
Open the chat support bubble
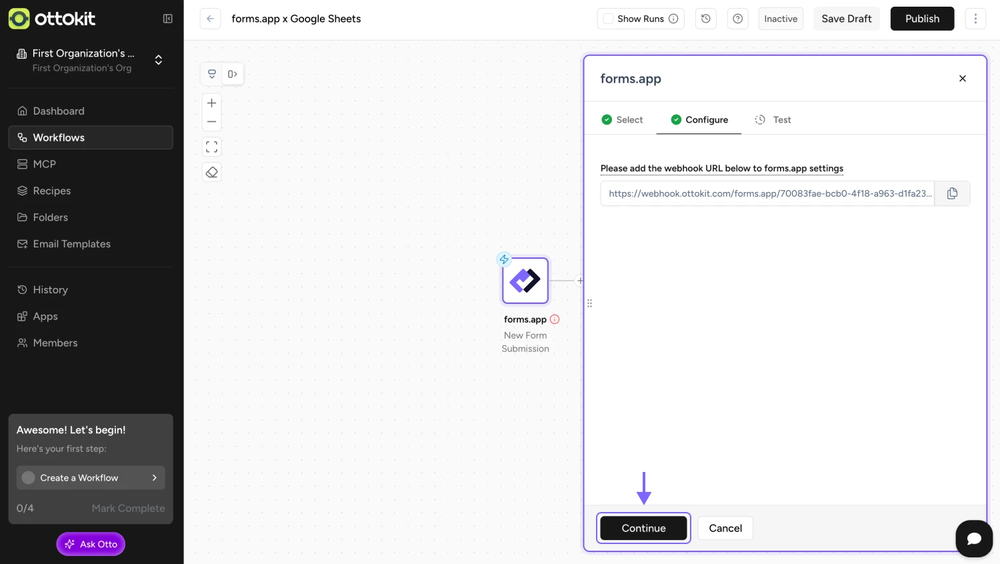(x=974, y=538)
